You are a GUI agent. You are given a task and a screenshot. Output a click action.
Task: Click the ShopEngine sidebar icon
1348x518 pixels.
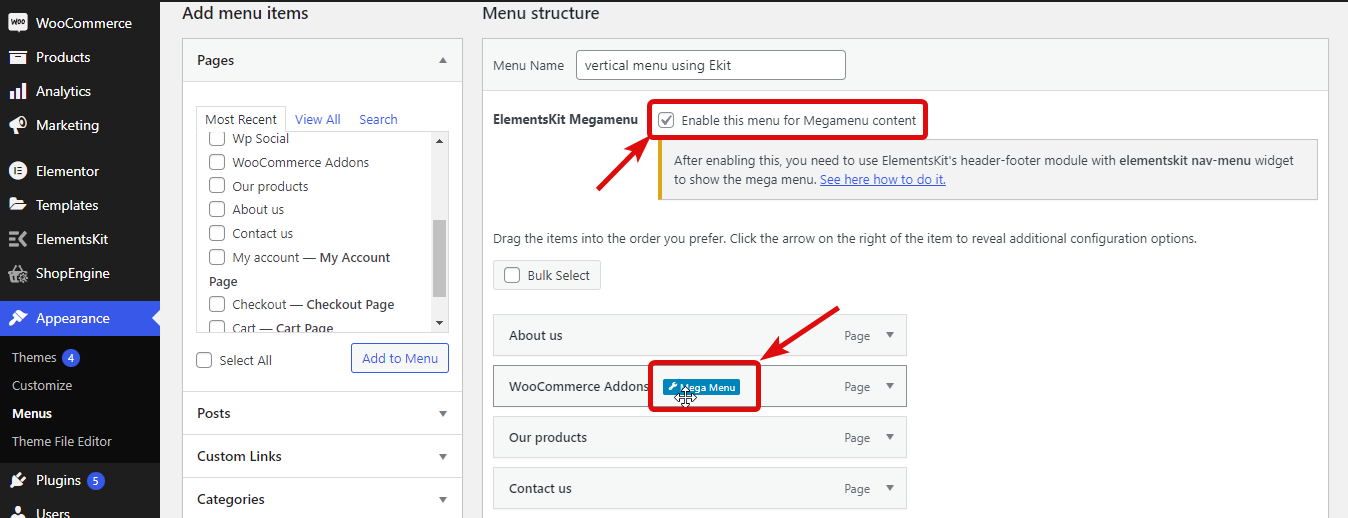(x=17, y=273)
